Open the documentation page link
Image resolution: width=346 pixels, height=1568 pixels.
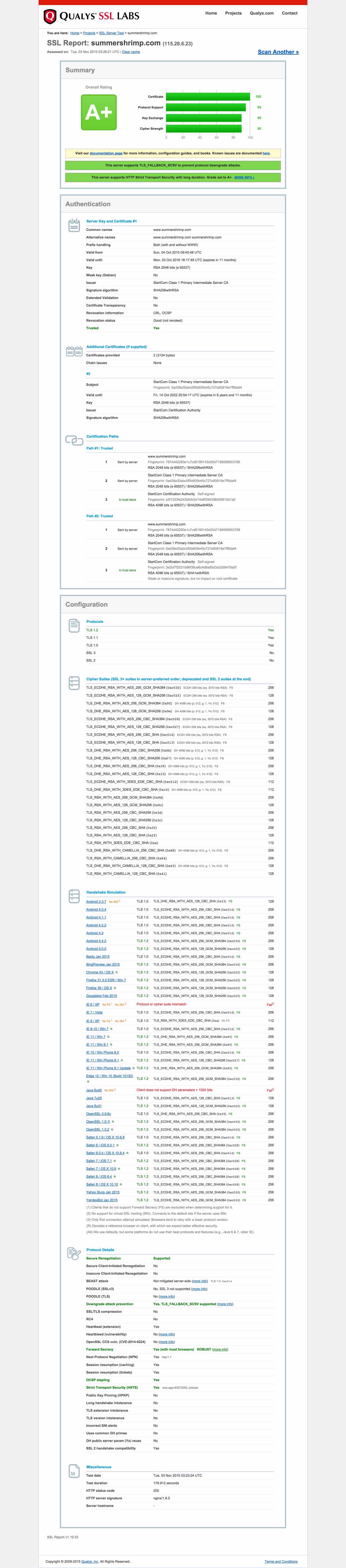106,153
